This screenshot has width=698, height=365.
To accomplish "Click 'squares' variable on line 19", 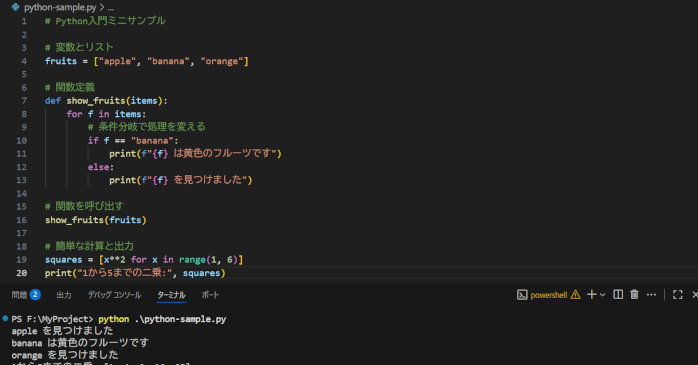I will coord(64,260).
